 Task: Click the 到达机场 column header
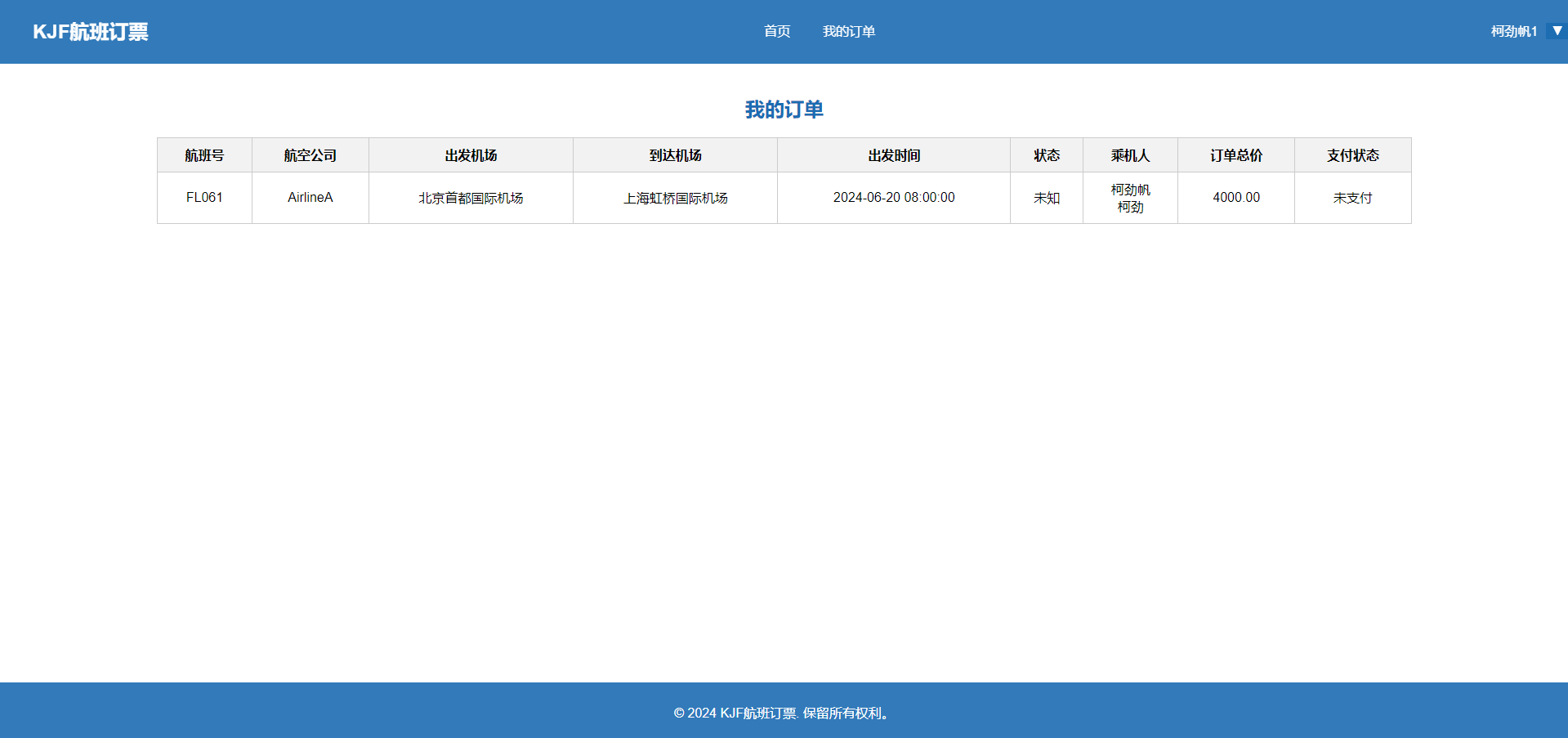(x=675, y=155)
